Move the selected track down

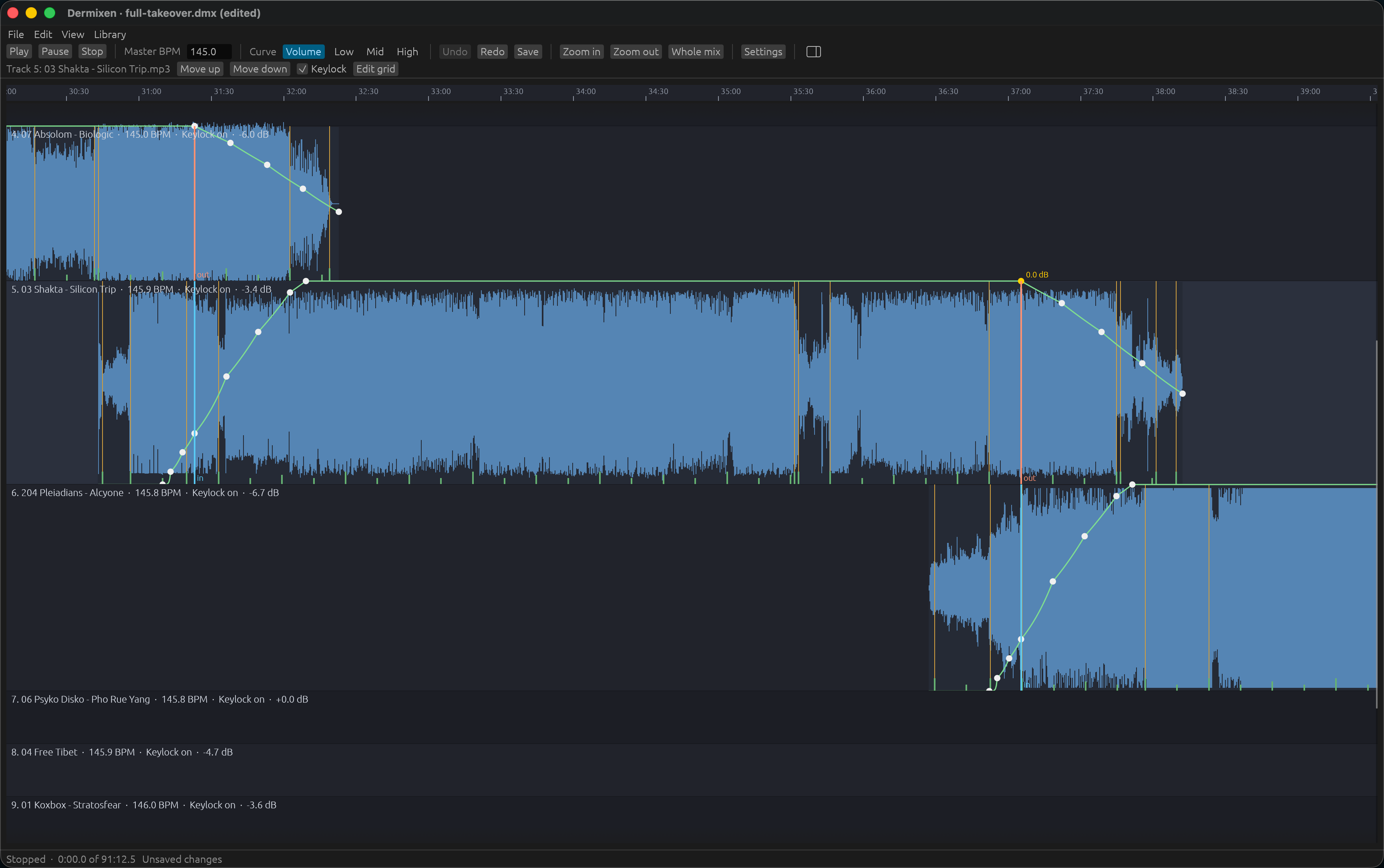pyautogui.click(x=259, y=69)
